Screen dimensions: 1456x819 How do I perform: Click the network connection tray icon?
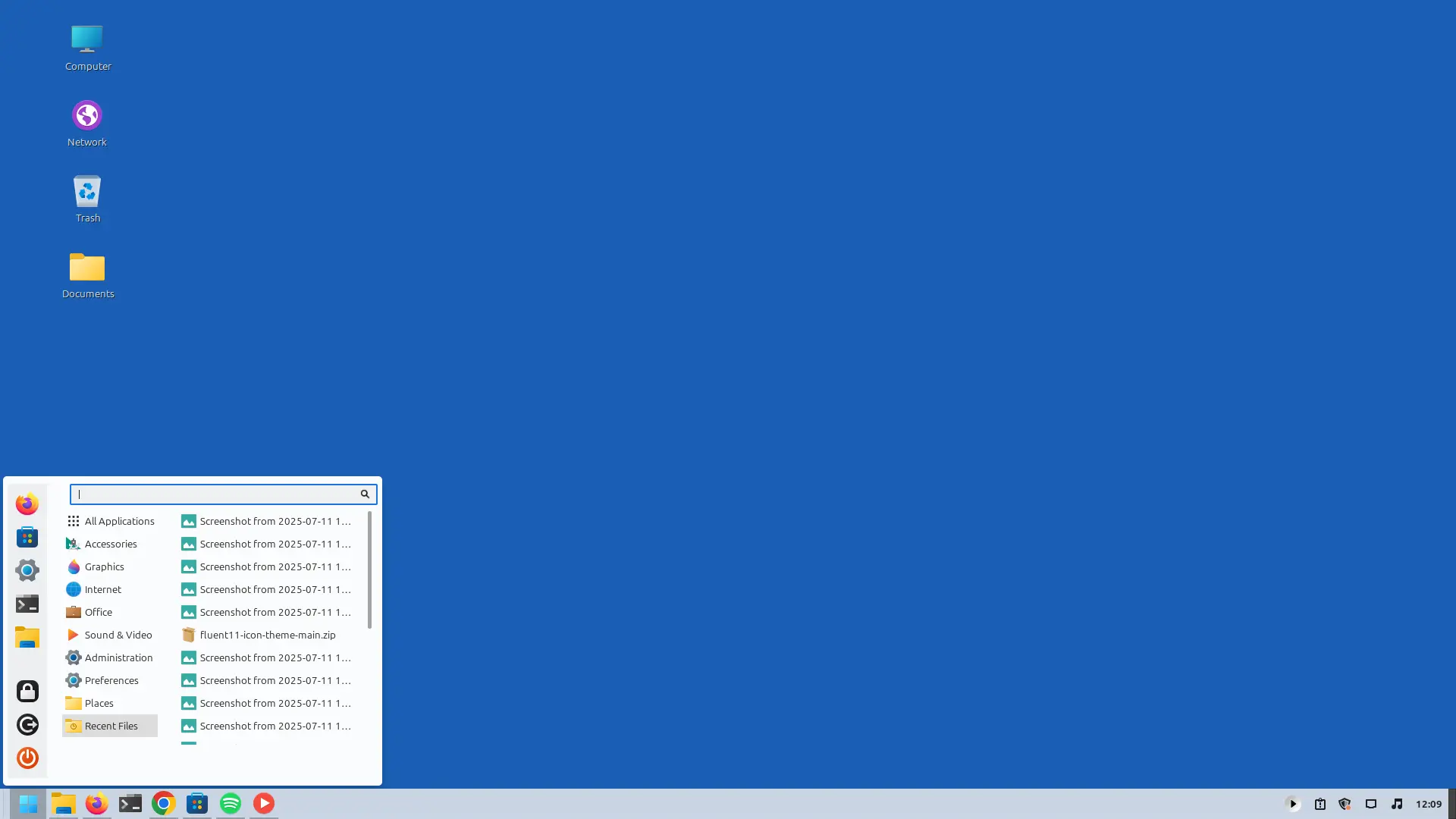tap(1371, 805)
